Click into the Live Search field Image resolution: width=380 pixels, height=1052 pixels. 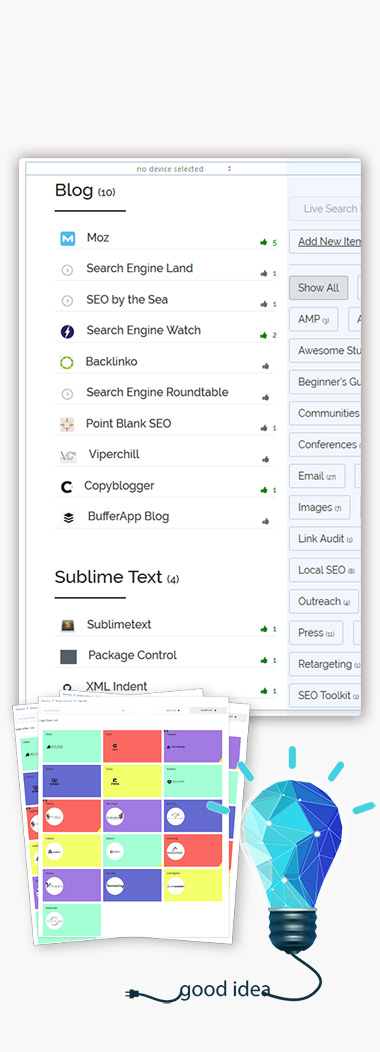(325, 209)
